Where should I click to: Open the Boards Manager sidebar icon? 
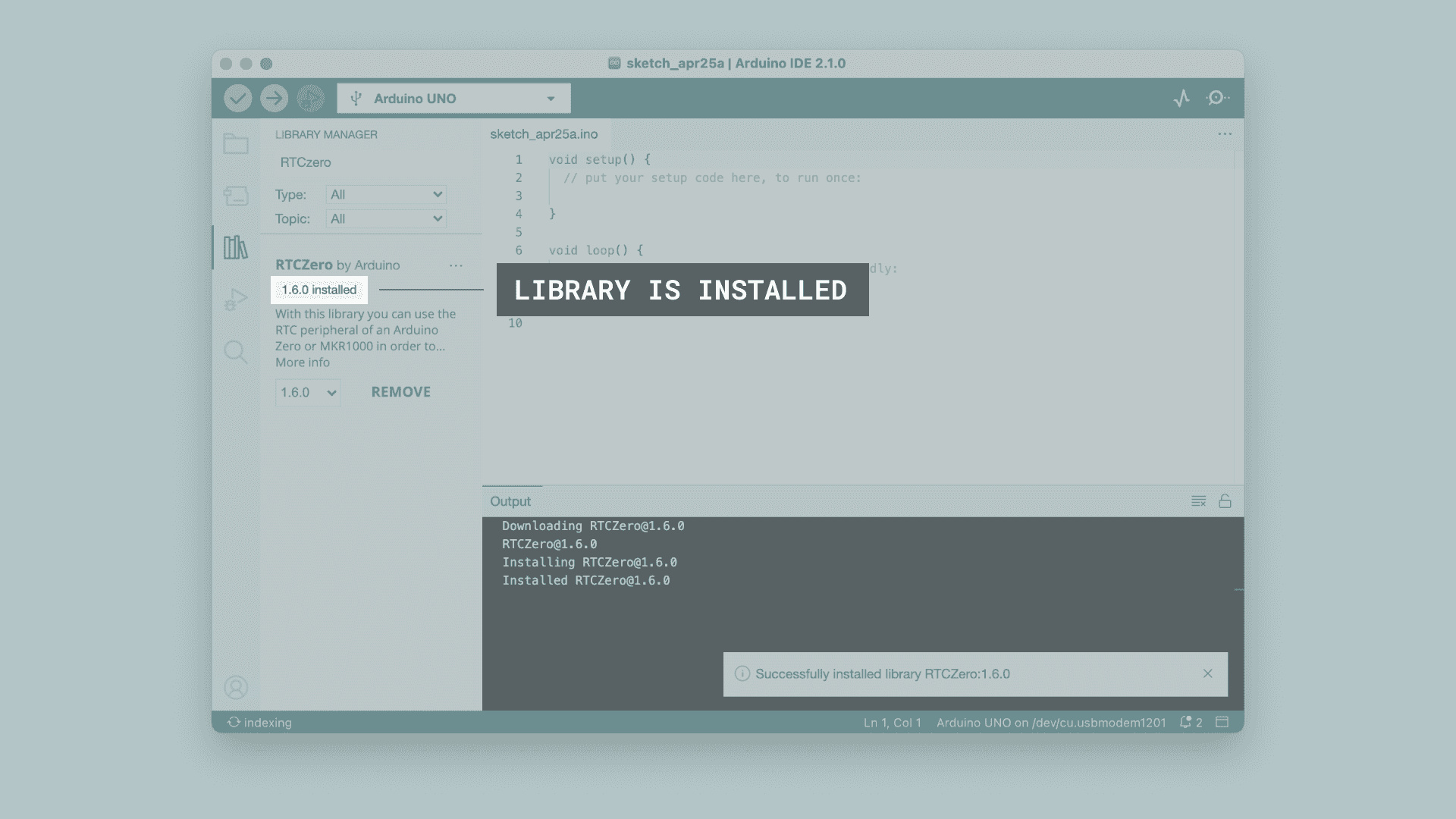coord(236,196)
